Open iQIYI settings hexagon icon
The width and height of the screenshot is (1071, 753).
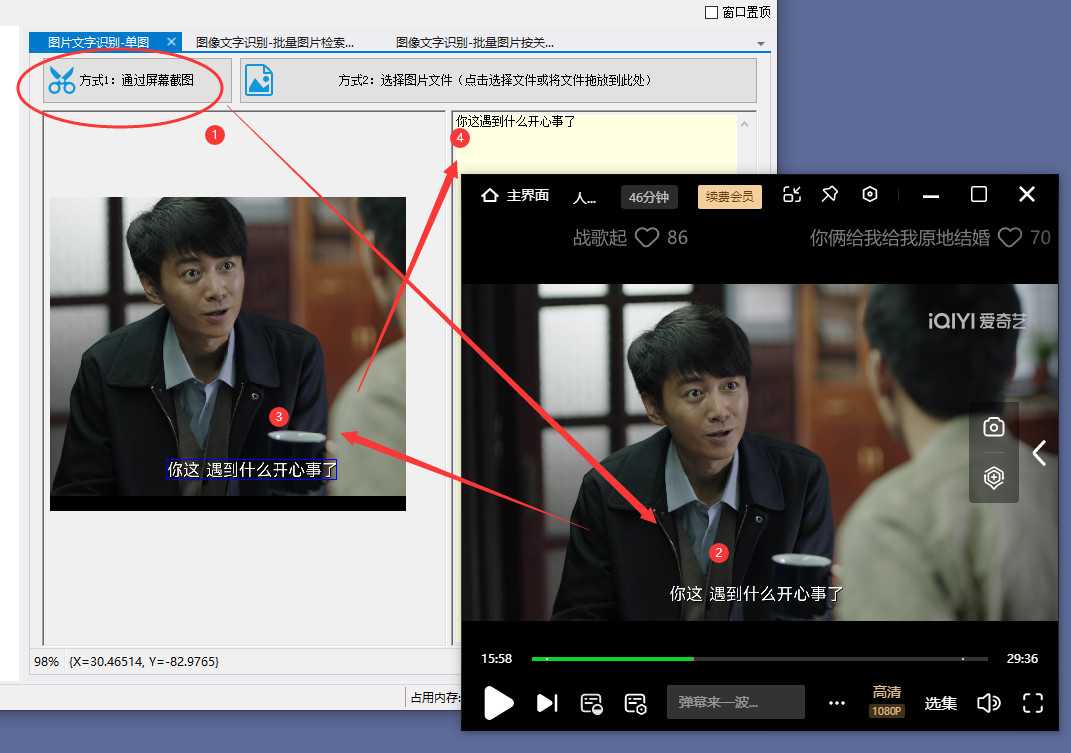click(870, 195)
